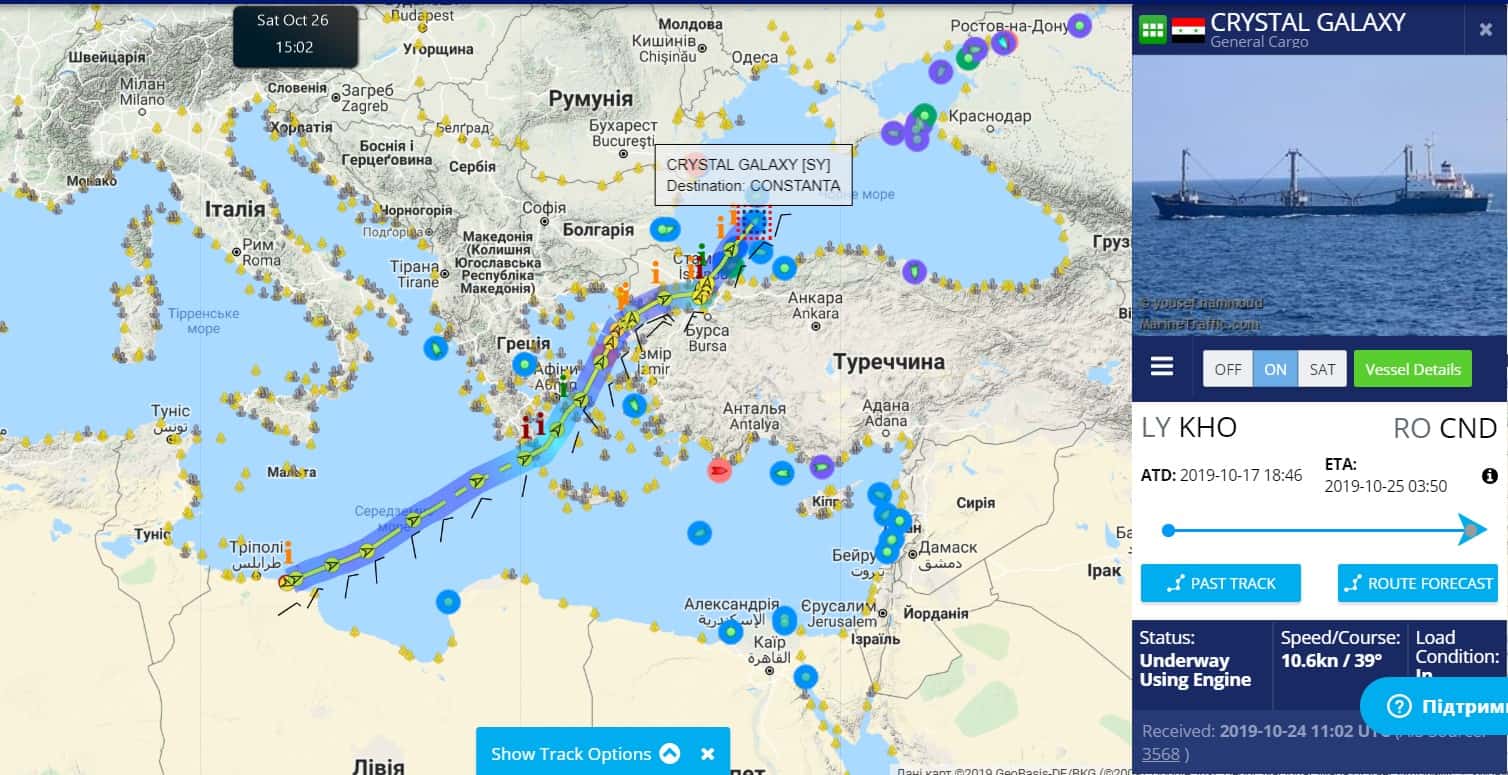The width and height of the screenshot is (1508, 775).
Task: Set map layer toggle to ON
Action: click(1275, 369)
